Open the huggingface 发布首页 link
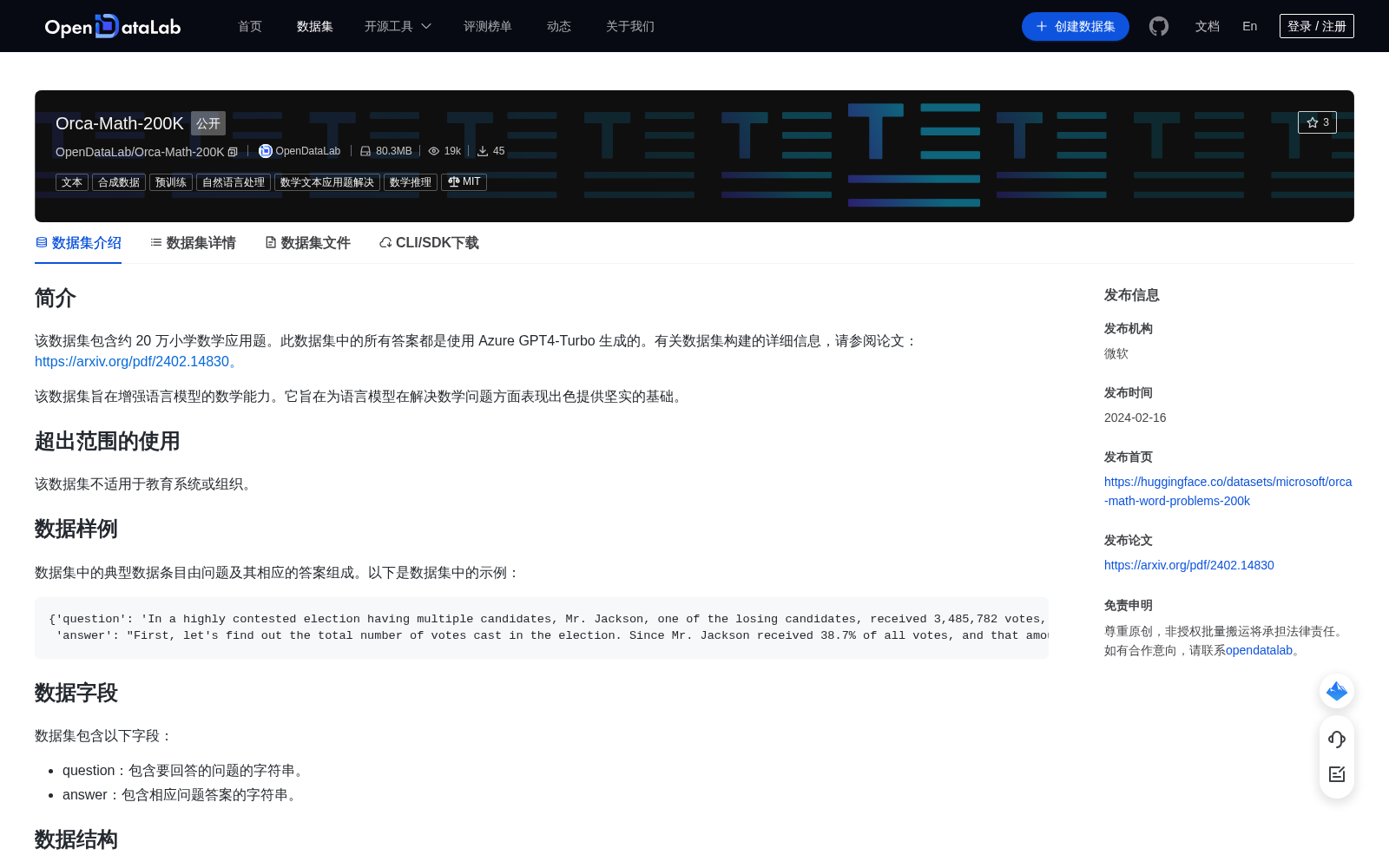Image resolution: width=1389 pixels, height=868 pixels. coord(1228,491)
